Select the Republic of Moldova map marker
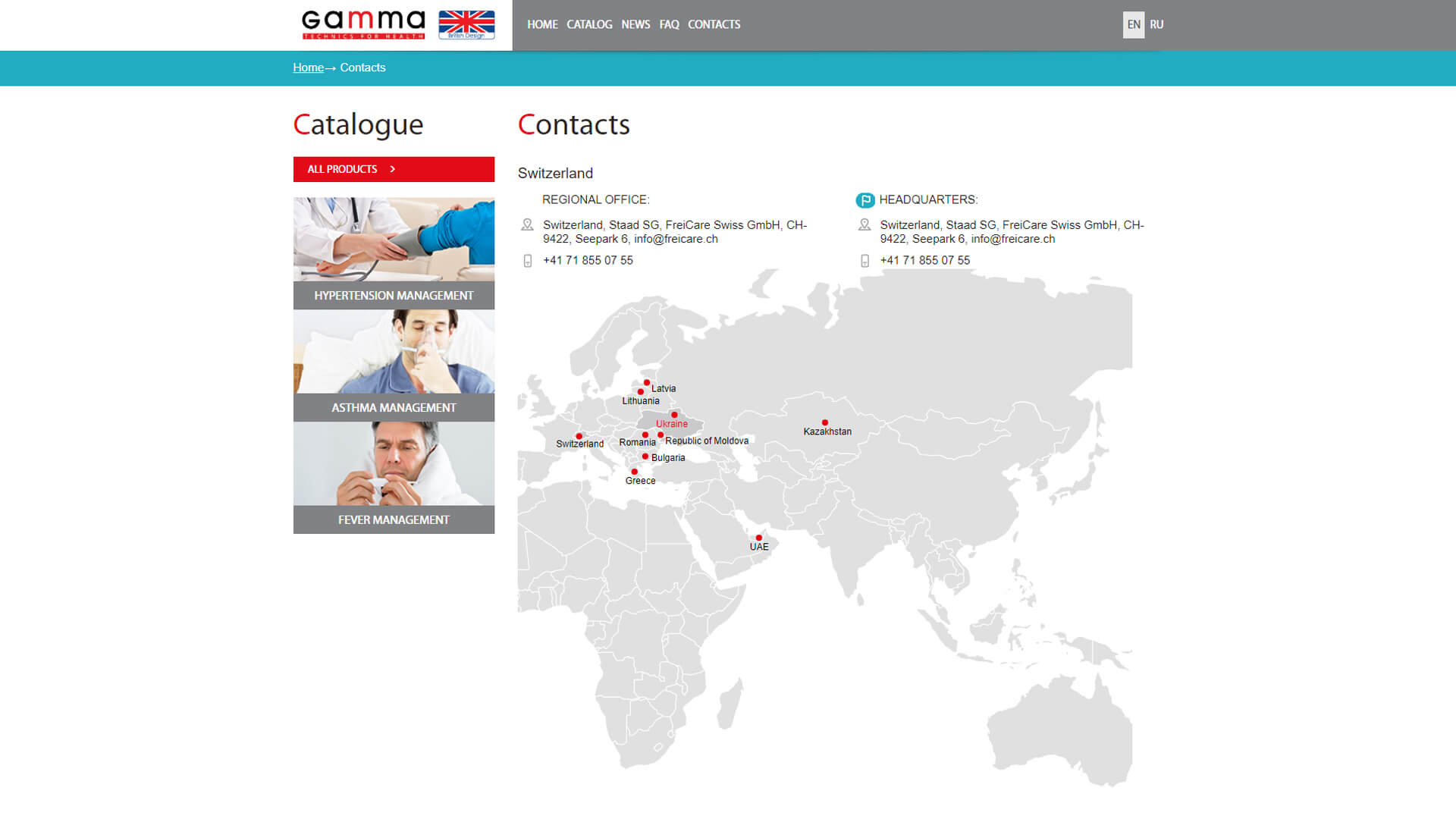Viewport: 1456px width, 819px height. [661, 435]
